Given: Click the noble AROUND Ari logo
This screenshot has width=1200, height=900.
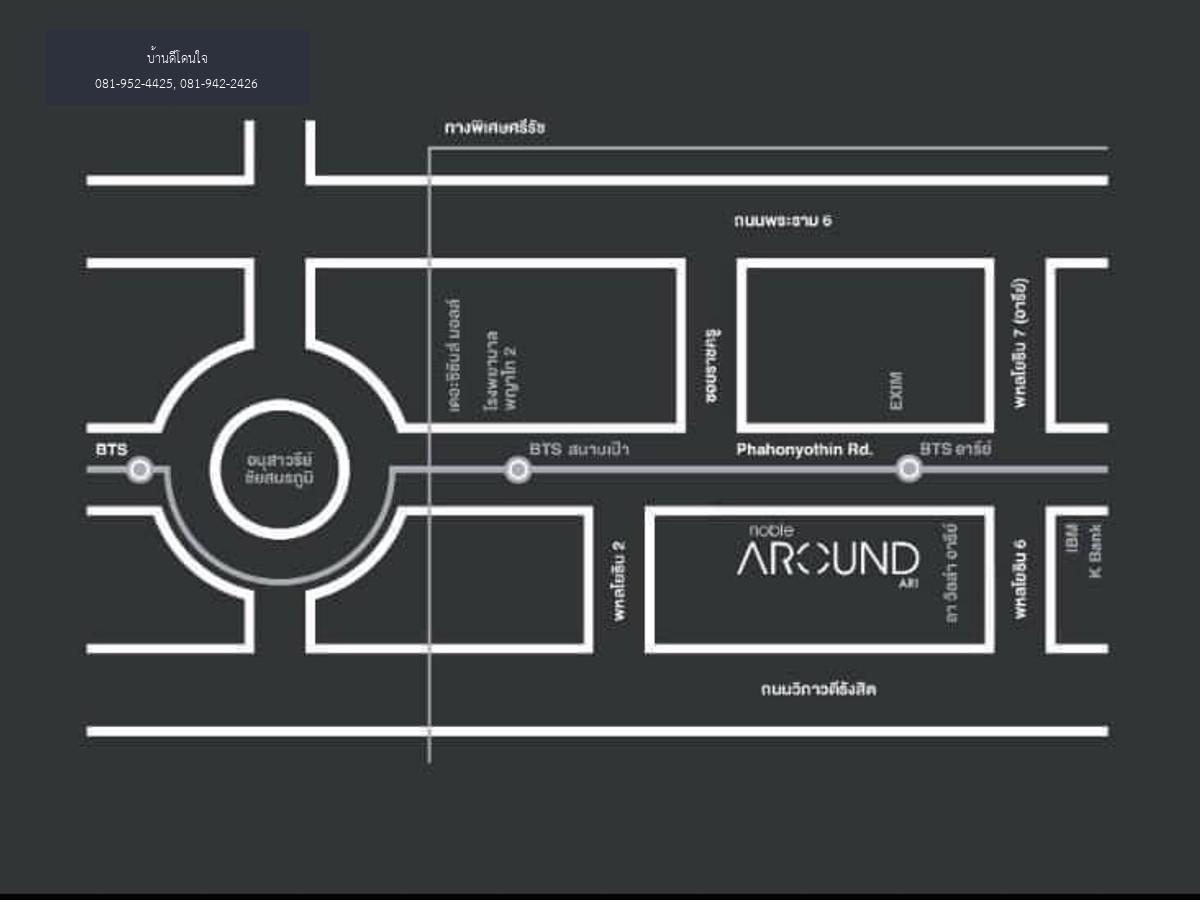Looking at the screenshot, I should pos(828,556).
